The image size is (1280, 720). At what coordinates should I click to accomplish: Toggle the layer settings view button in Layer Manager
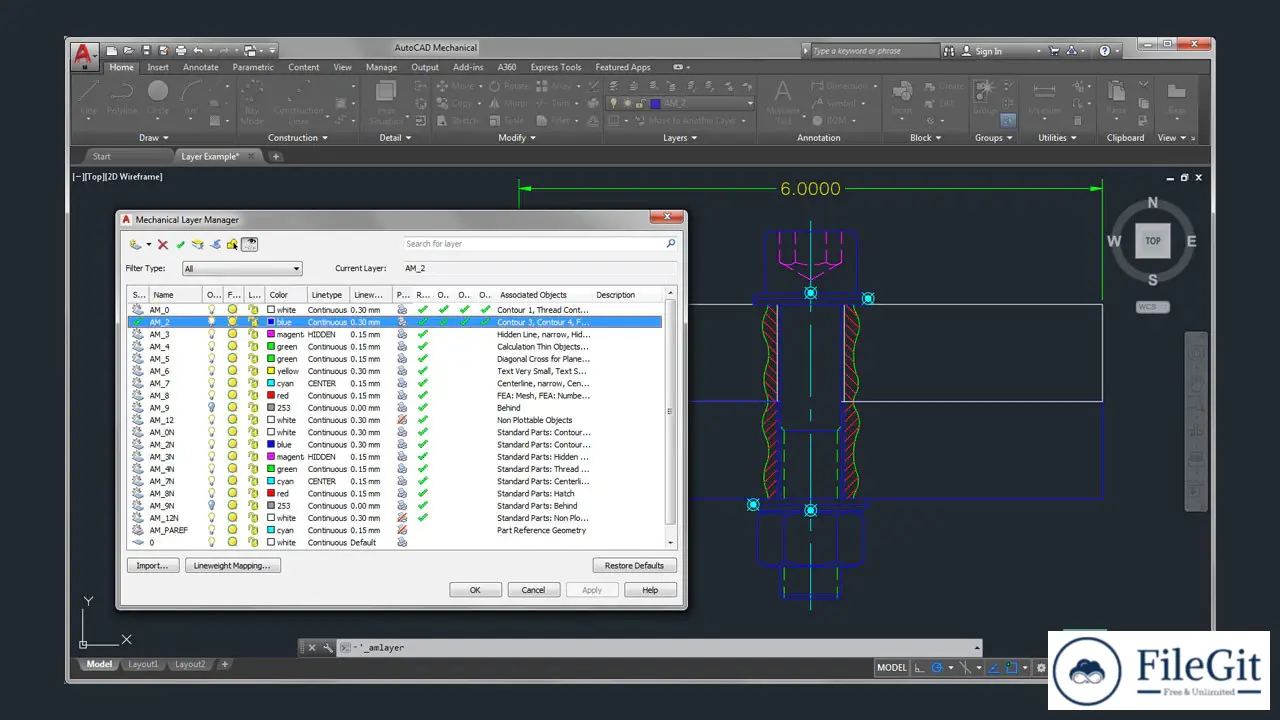click(x=249, y=244)
